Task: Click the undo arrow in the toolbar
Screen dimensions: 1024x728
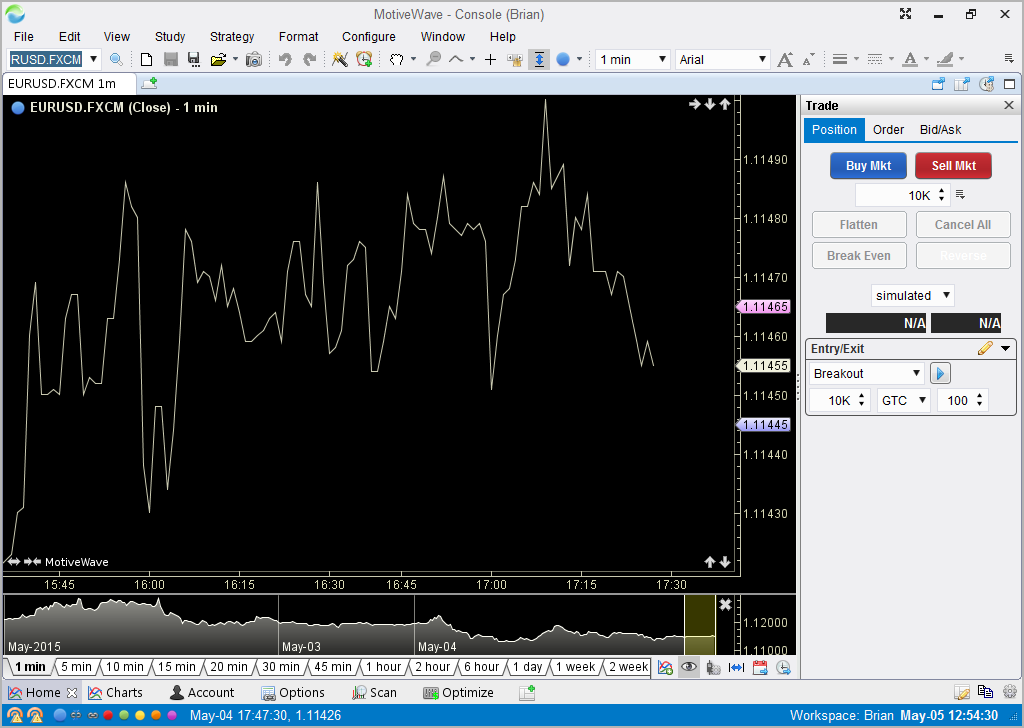Action: [285, 59]
